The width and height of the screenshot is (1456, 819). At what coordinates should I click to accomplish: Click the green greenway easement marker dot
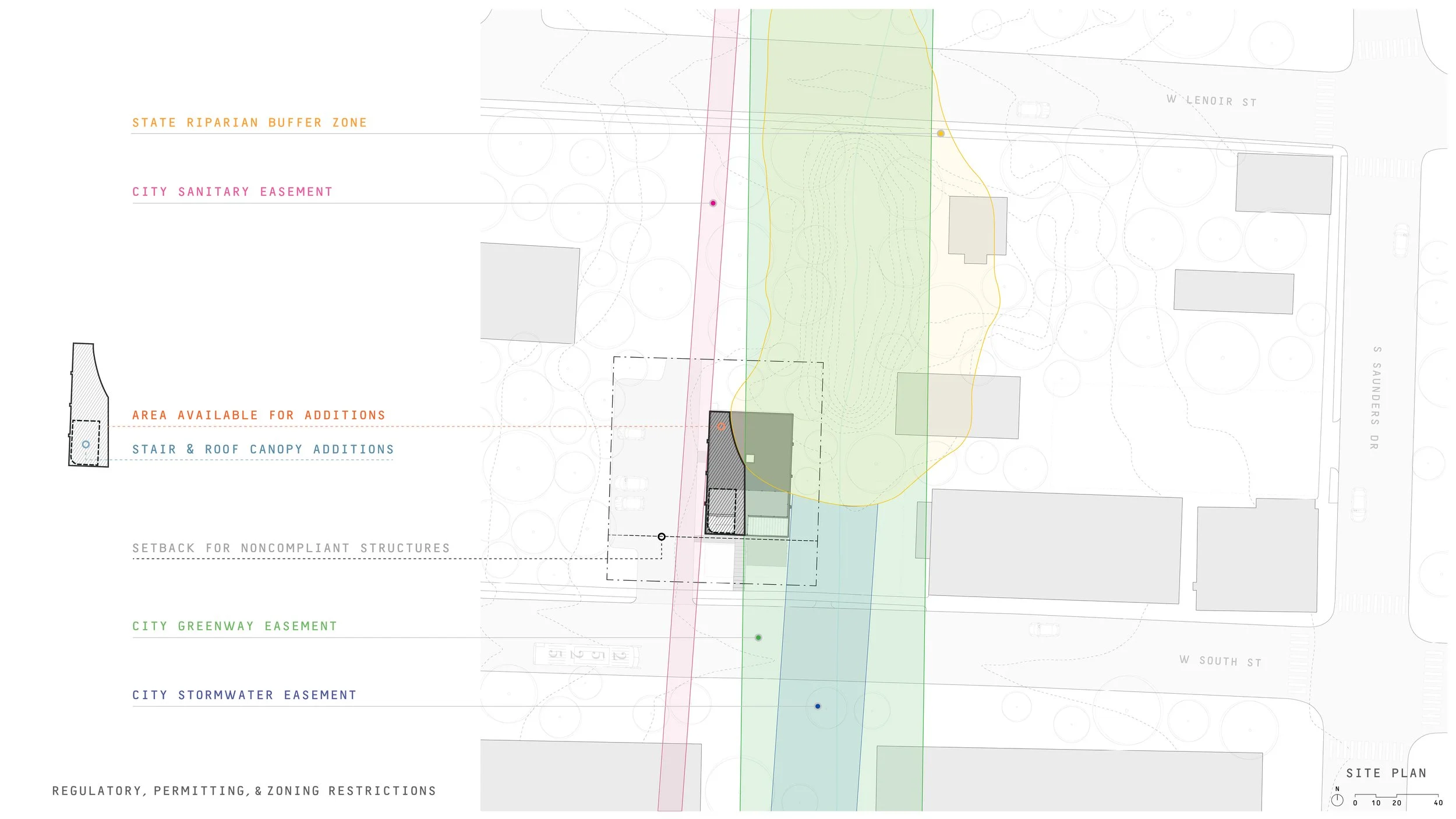pos(758,638)
